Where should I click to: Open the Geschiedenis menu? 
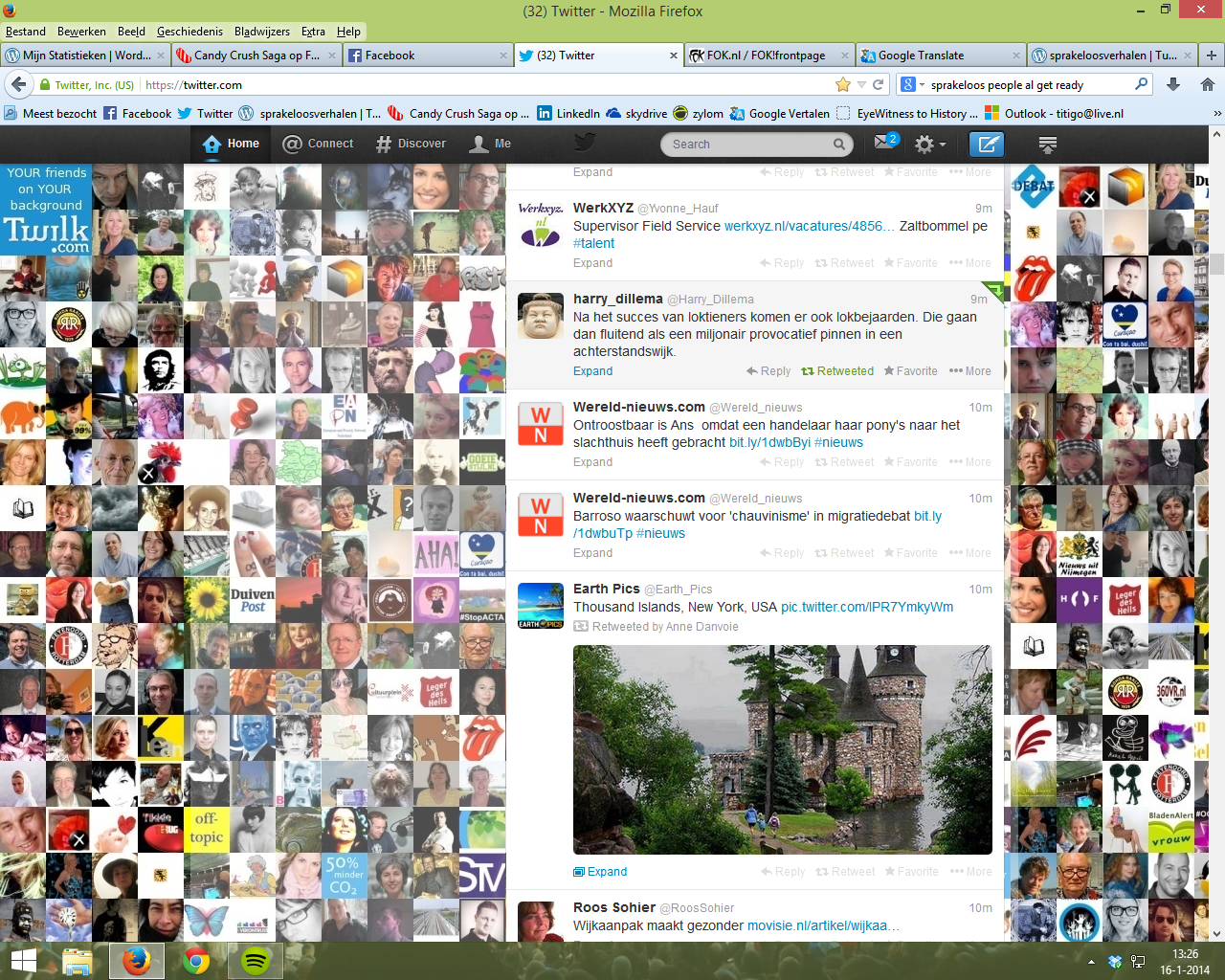point(189,32)
